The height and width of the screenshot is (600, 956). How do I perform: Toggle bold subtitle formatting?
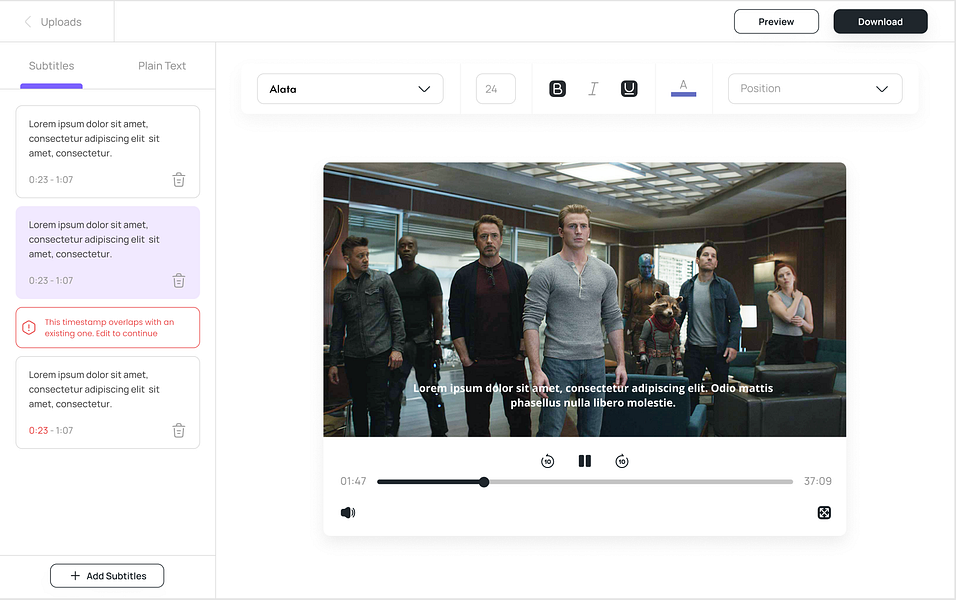[x=558, y=89]
